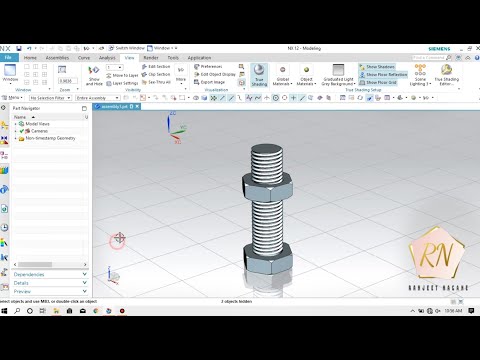
Task: Click the Name column header
Action: pos(20,117)
